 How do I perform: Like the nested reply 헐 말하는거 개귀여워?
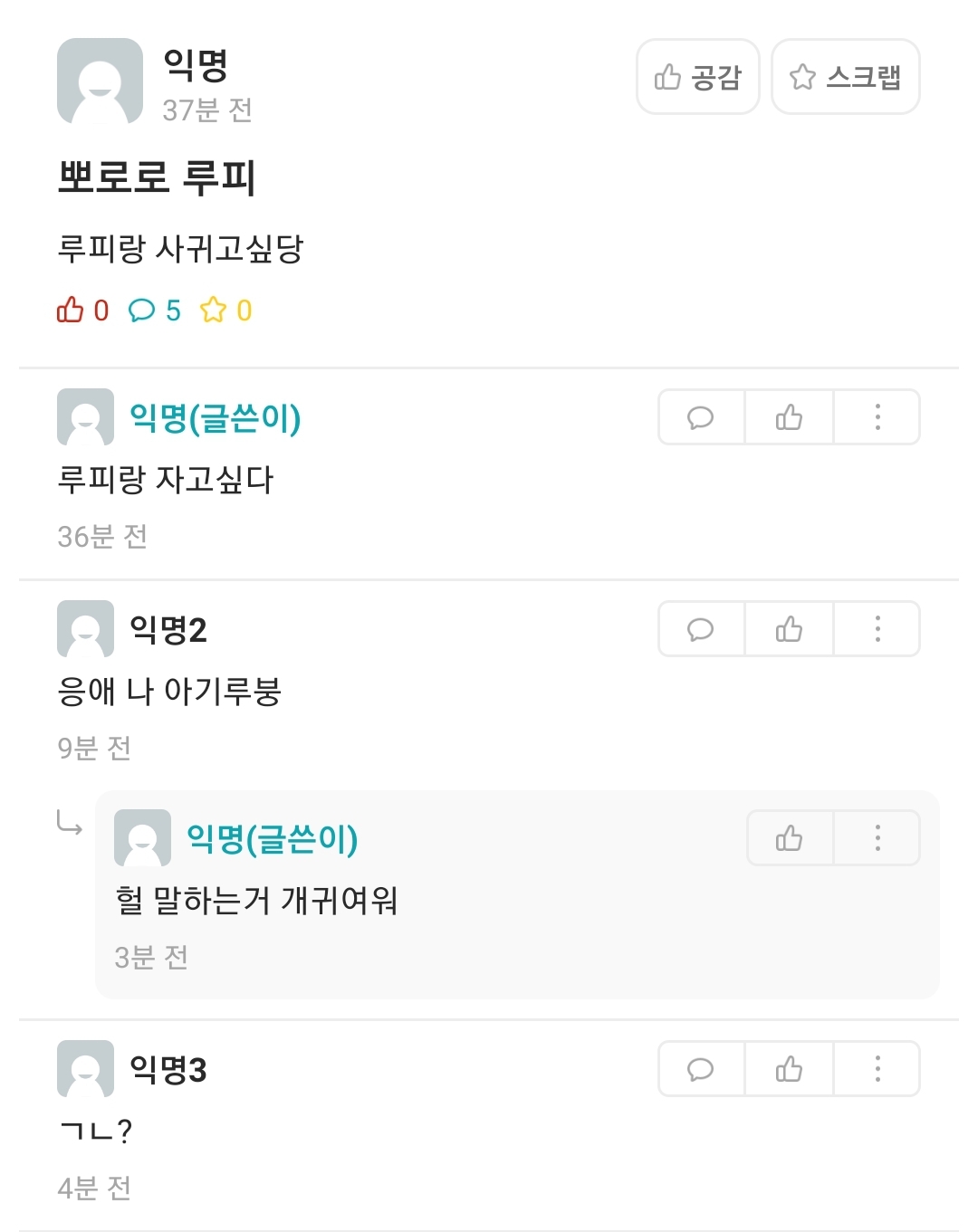tap(789, 838)
